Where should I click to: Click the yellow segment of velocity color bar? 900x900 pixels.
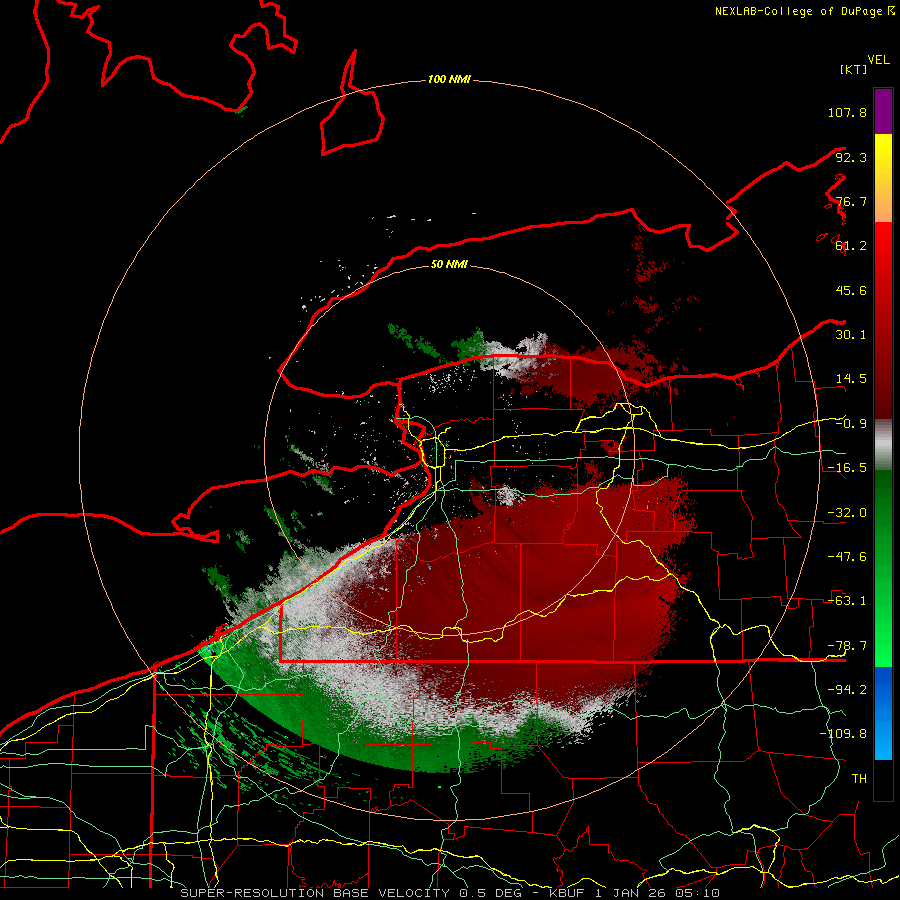[x=883, y=178]
